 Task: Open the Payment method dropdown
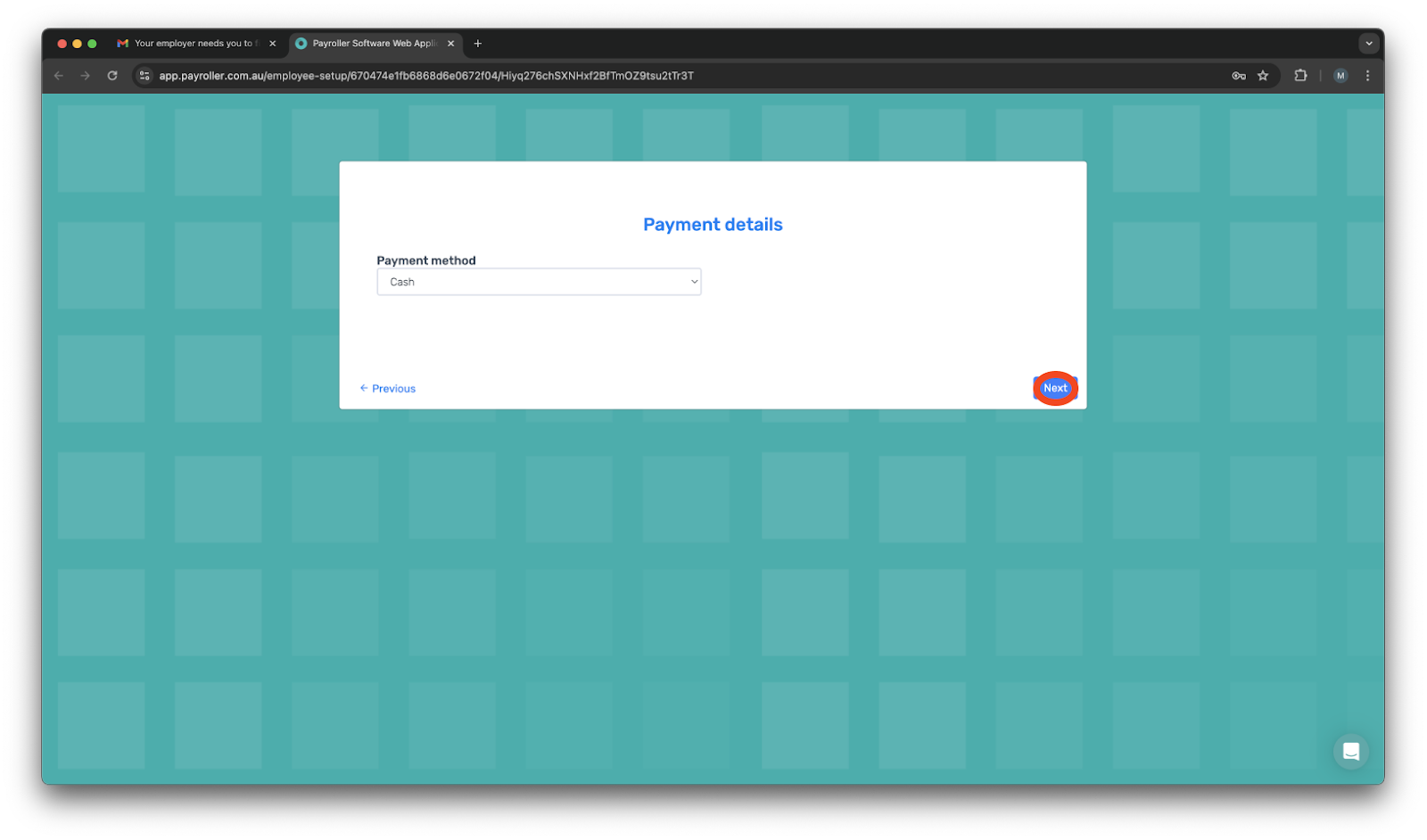[539, 282]
